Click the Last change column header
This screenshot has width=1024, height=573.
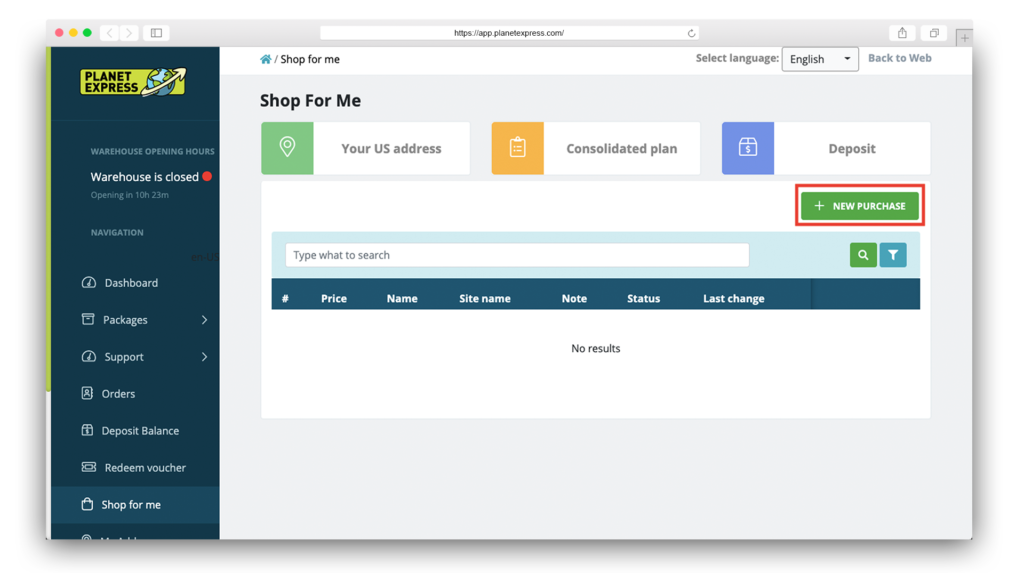(x=733, y=299)
